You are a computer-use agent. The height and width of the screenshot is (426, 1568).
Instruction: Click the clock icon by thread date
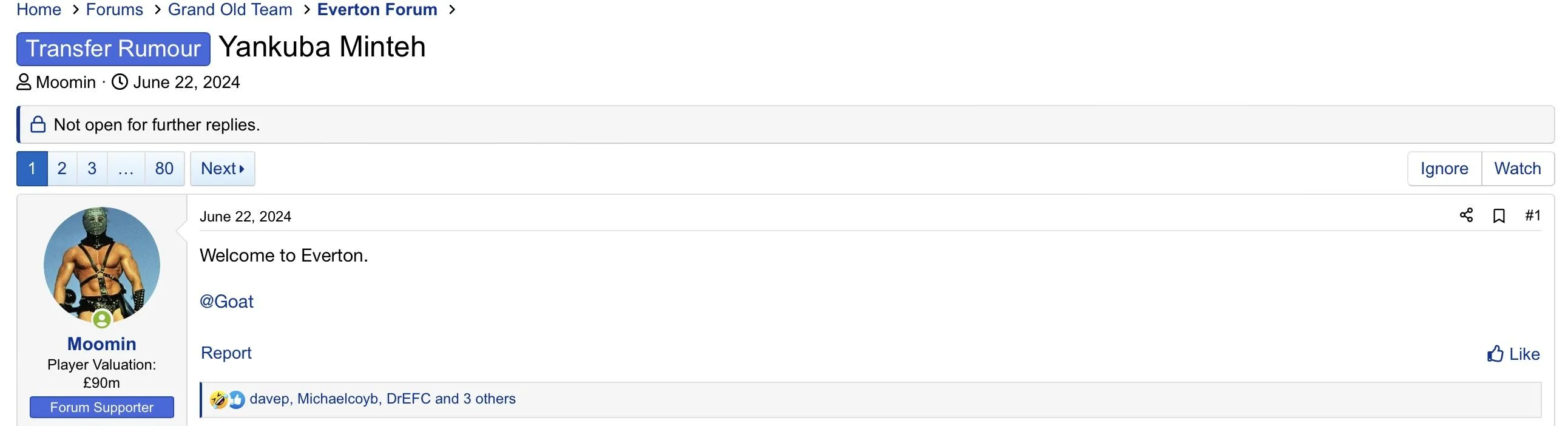click(x=120, y=82)
